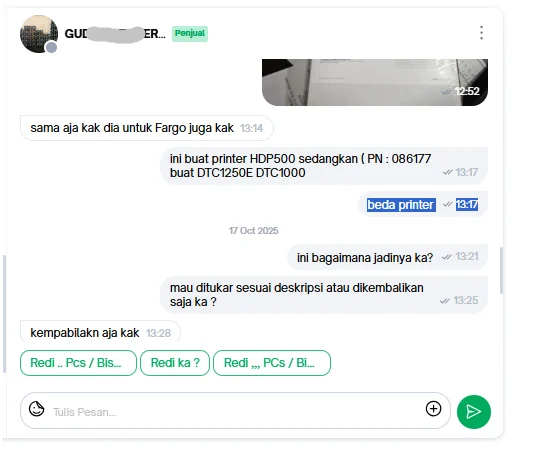Click the 'Tulis Pesan...' message field
This screenshot has width=535, height=463.
pos(235,411)
